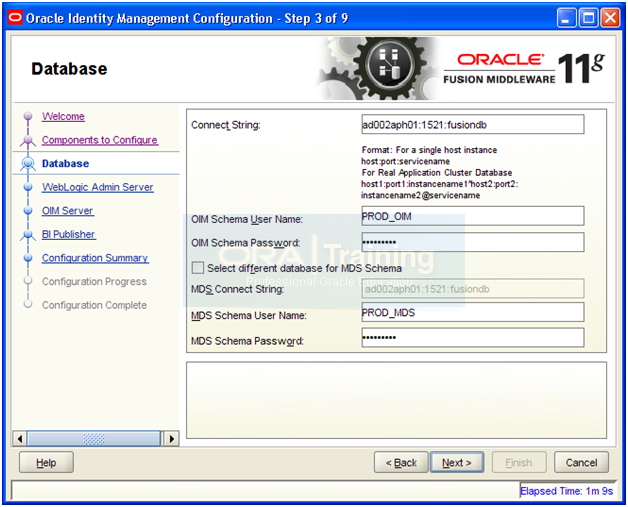Image resolution: width=628 pixels, height=507 pixels.
Task: Minimize the configuration window
Action: [566, 18]
